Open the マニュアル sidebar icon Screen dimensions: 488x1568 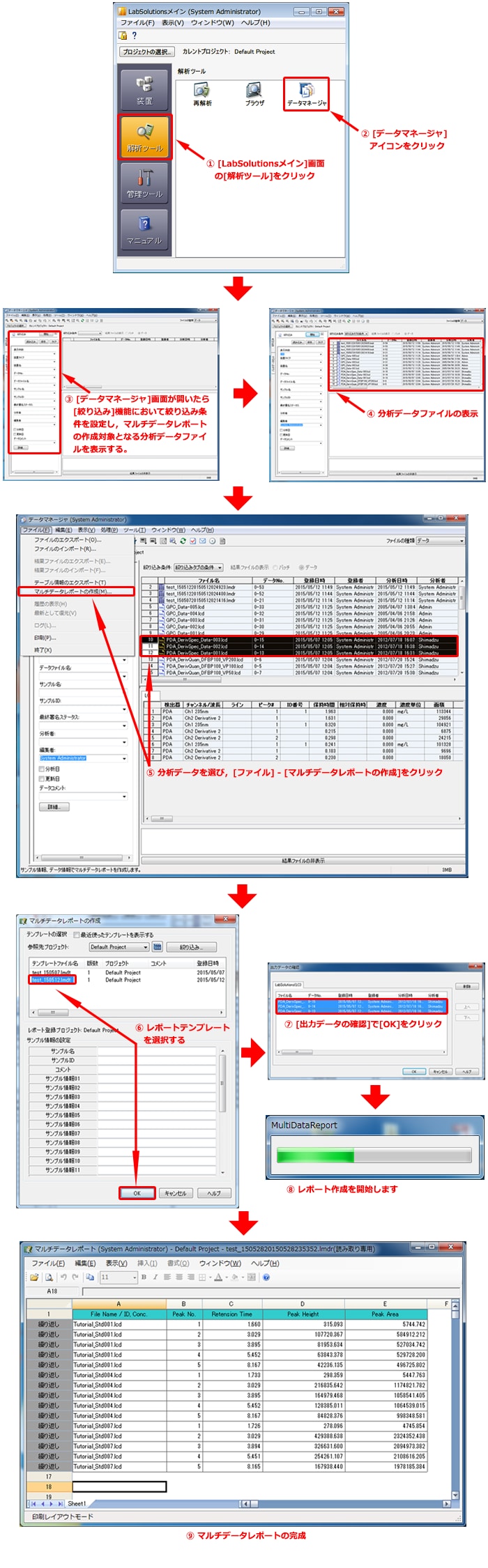pyautogui.click(x=144, y=229)
